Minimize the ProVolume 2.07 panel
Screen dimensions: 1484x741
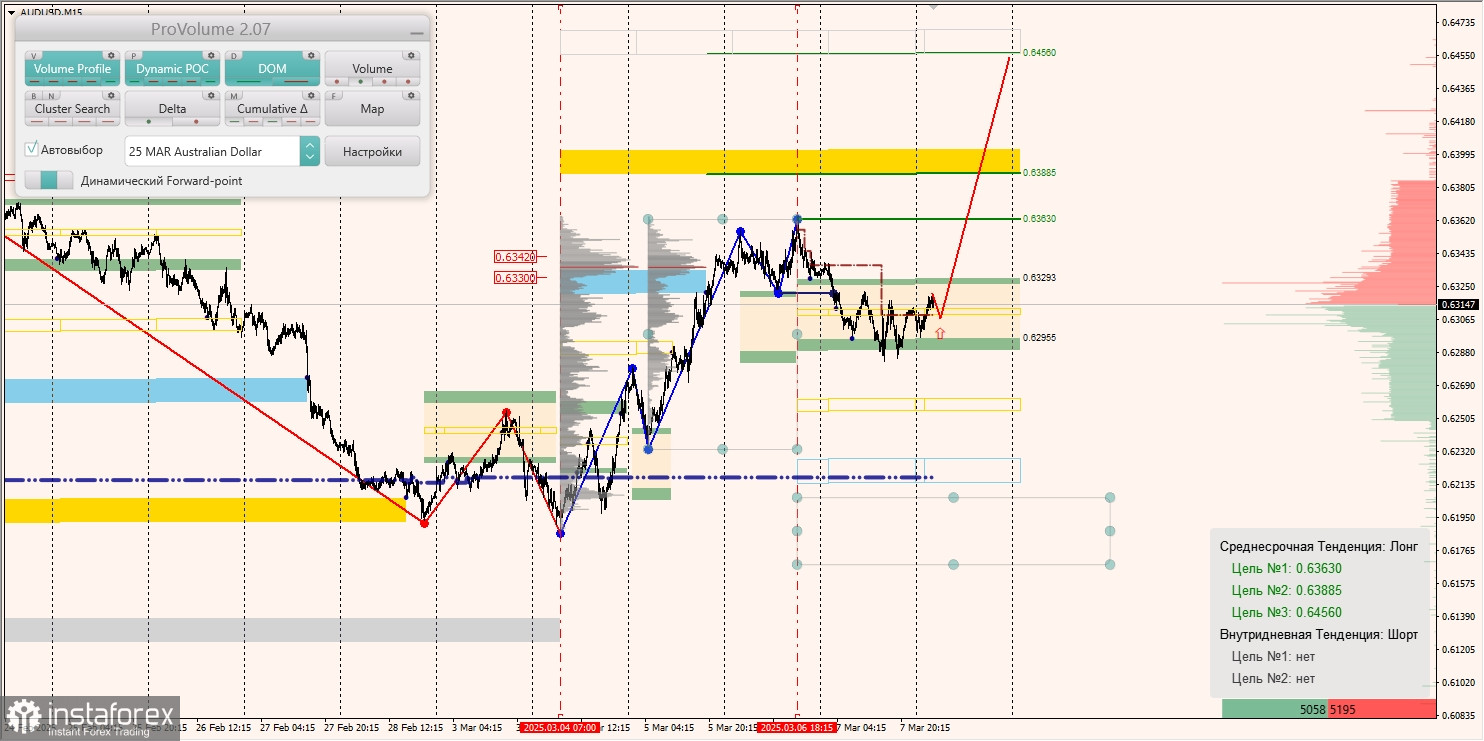[417, 33]
